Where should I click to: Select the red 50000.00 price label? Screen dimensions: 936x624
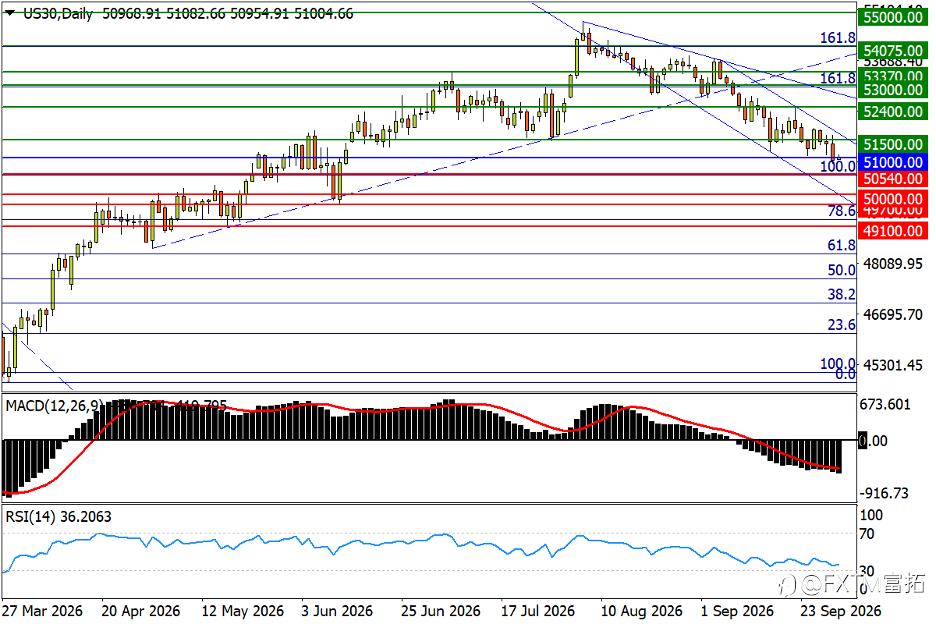pyautogui.click(x=893, y=199)
